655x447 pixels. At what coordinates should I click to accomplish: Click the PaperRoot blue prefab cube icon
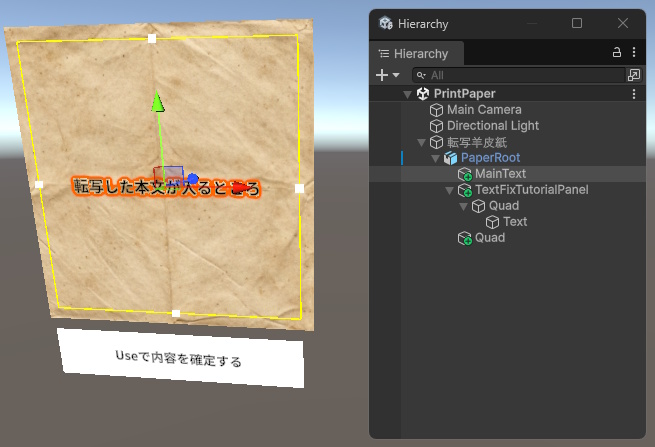coord(450,158)
